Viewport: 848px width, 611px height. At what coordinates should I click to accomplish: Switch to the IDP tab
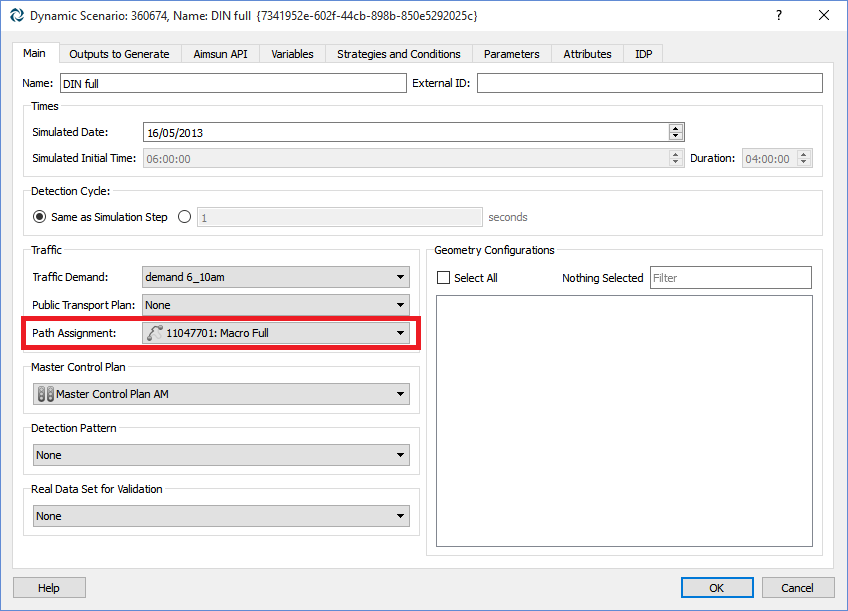click(644, 54)
